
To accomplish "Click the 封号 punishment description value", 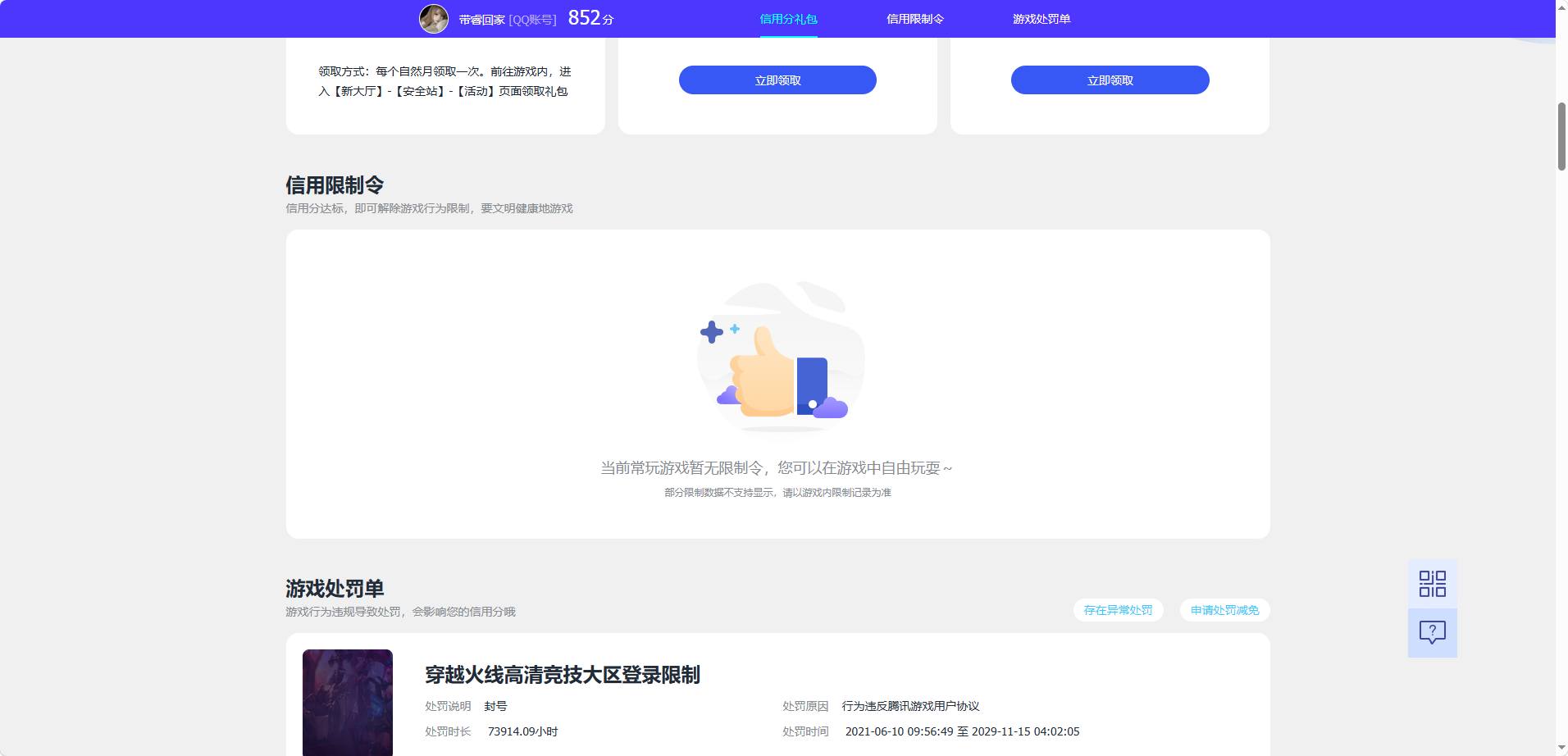I will pos(495,706).
